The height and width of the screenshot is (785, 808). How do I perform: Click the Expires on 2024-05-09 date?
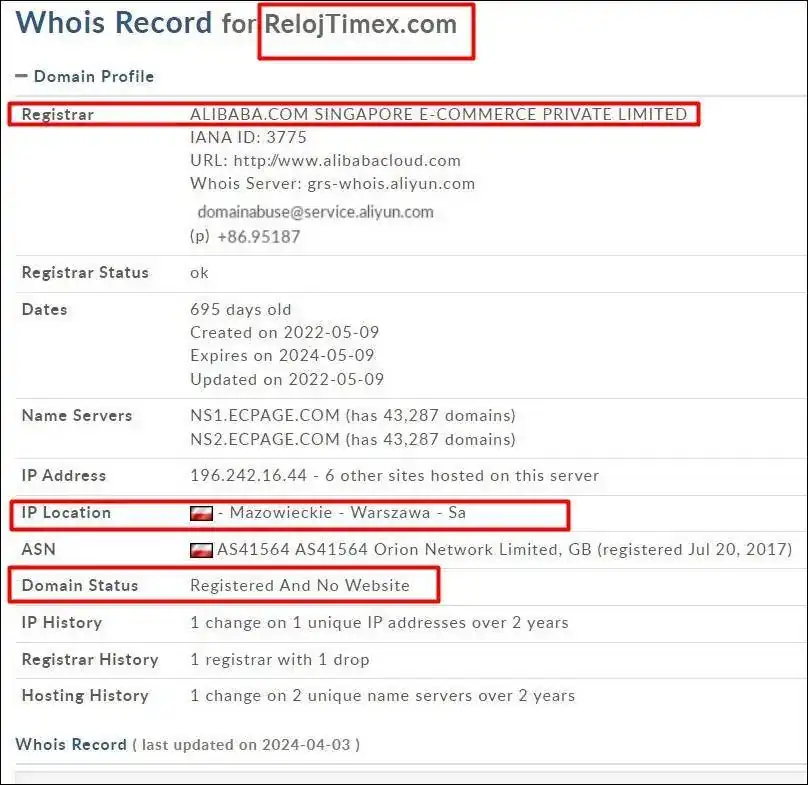[x=282, y=355]
